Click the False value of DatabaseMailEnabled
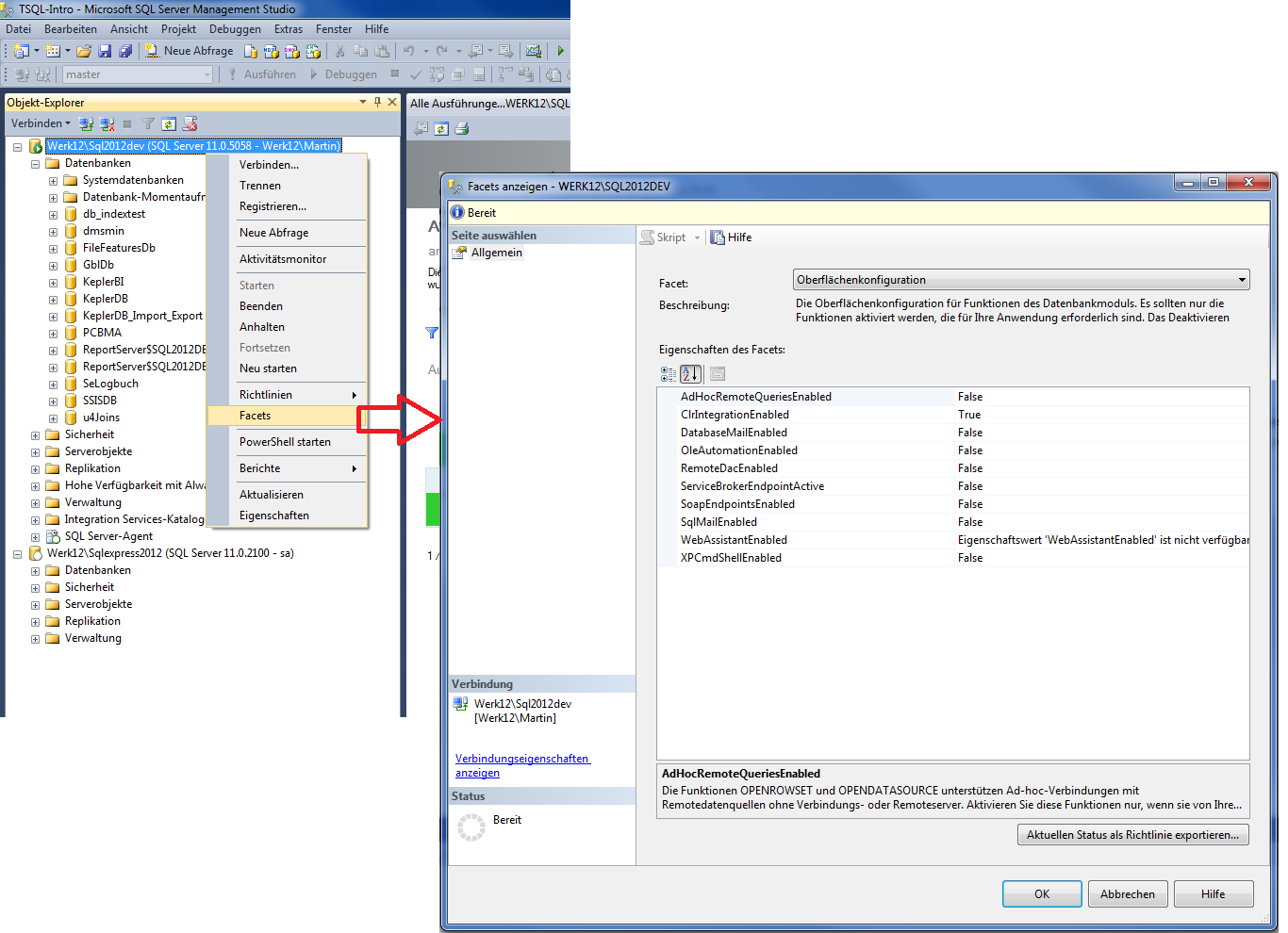 tap(970, 433)
